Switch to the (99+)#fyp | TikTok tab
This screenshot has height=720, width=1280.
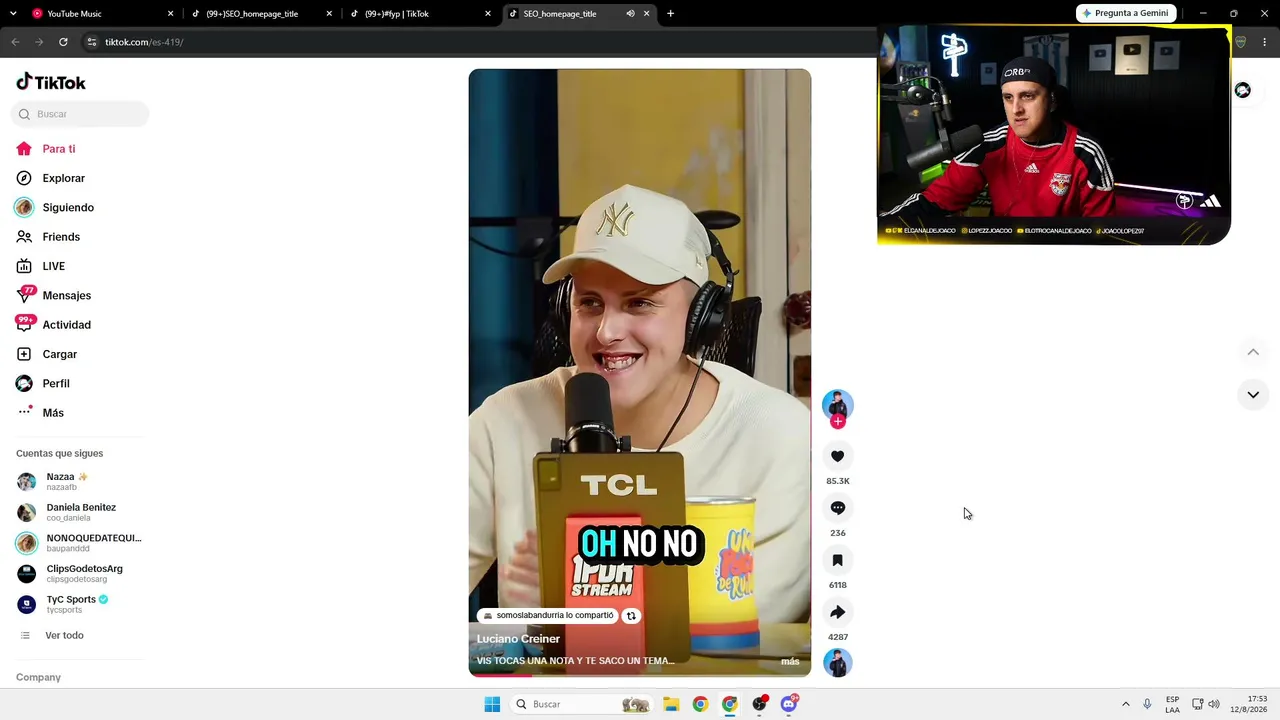(420, 14)
